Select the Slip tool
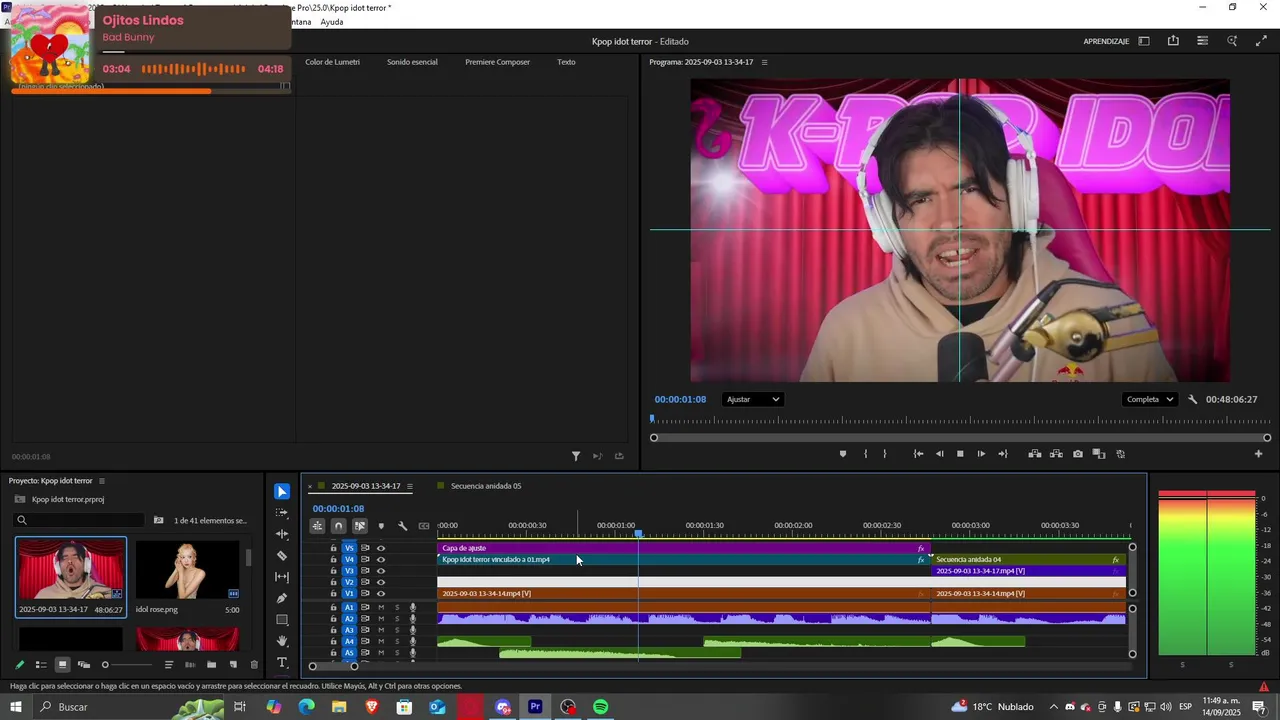Screen dimensions: 1280x720 [282, 577]
